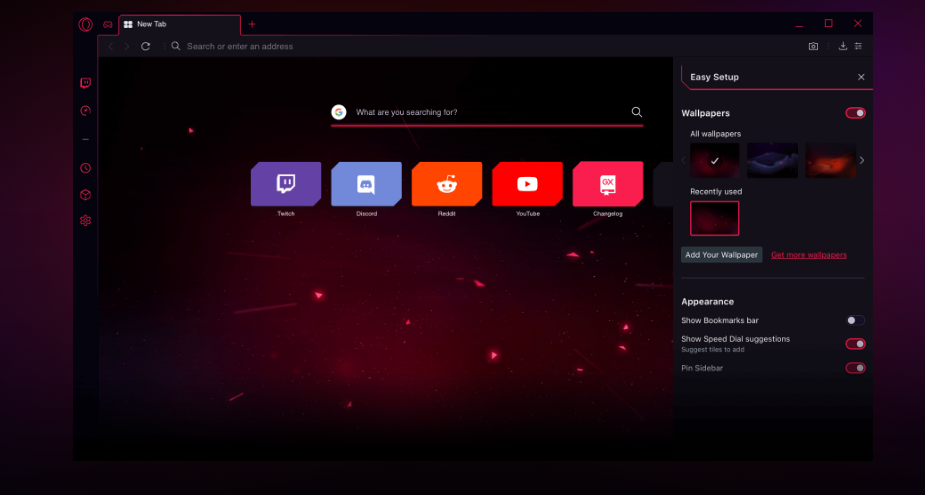Image resolution: width=925 pixels, height=495 pixels.
Task: Open GX Control speedometer in sidebar
Action: [86, 111]
